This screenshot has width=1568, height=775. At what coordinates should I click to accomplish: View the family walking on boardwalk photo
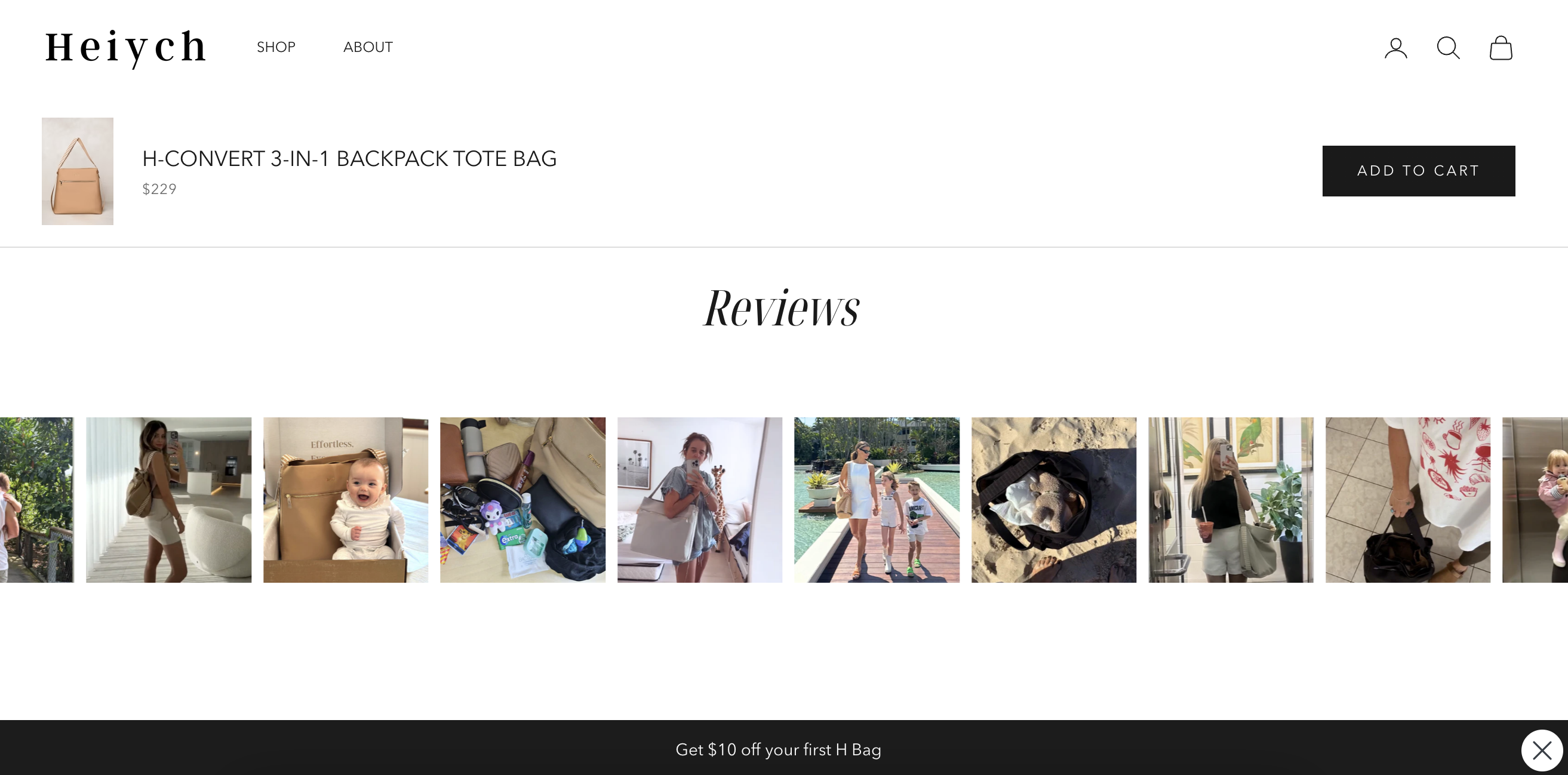(877, 499)
